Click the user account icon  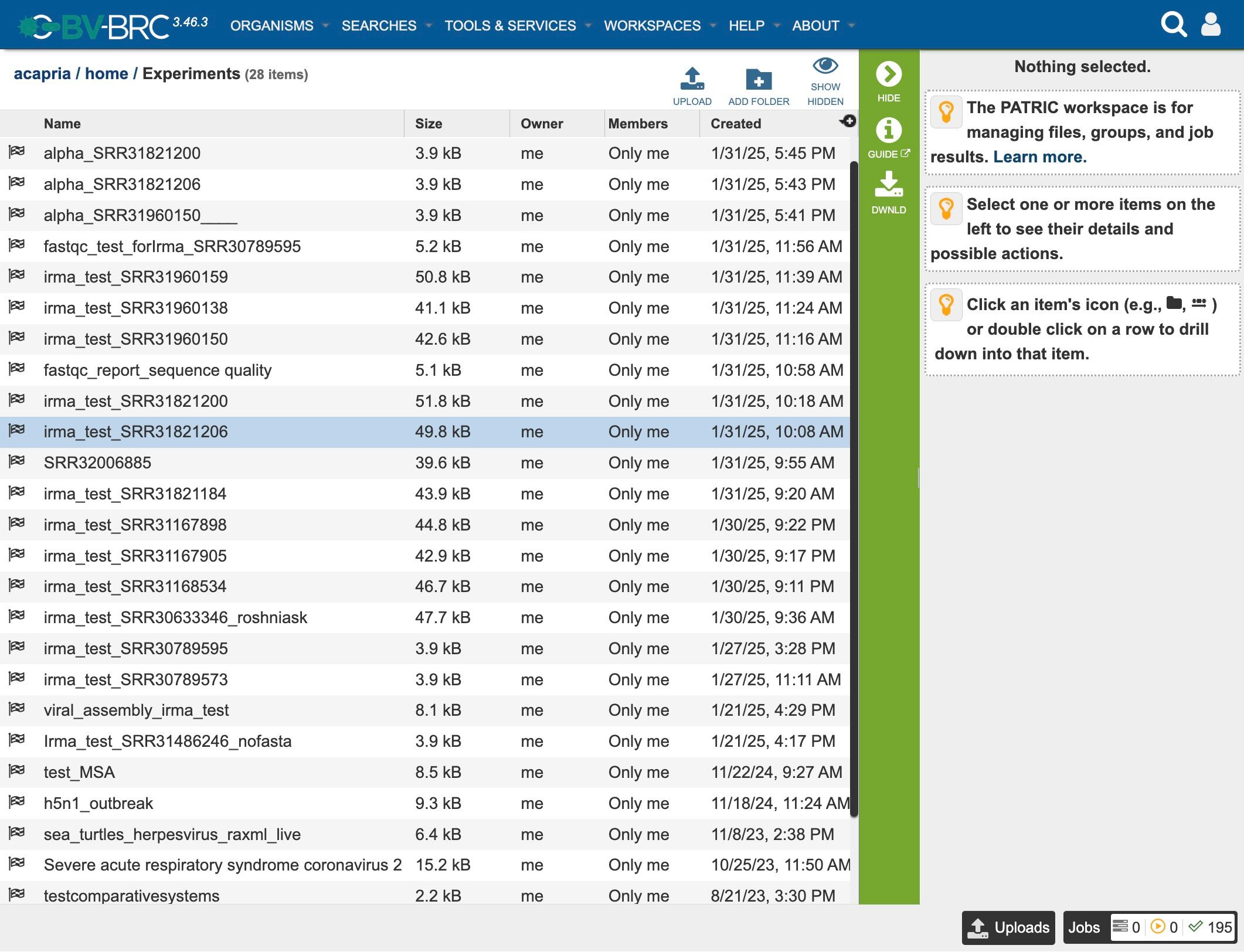click(x=1211, y=25)
